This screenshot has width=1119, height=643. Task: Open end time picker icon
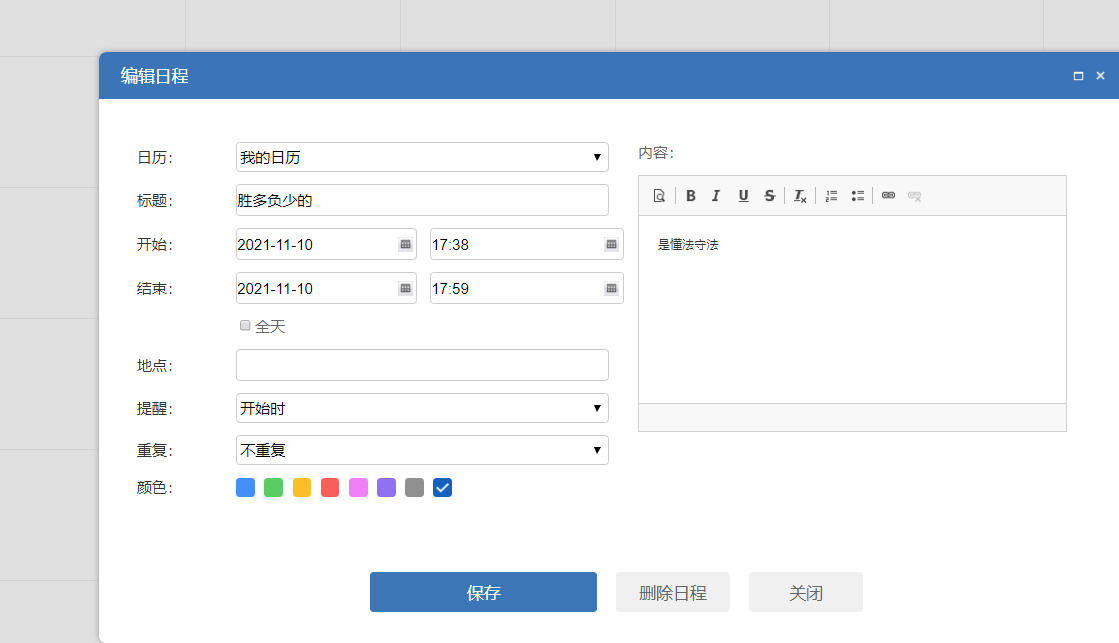coord(611,289)
